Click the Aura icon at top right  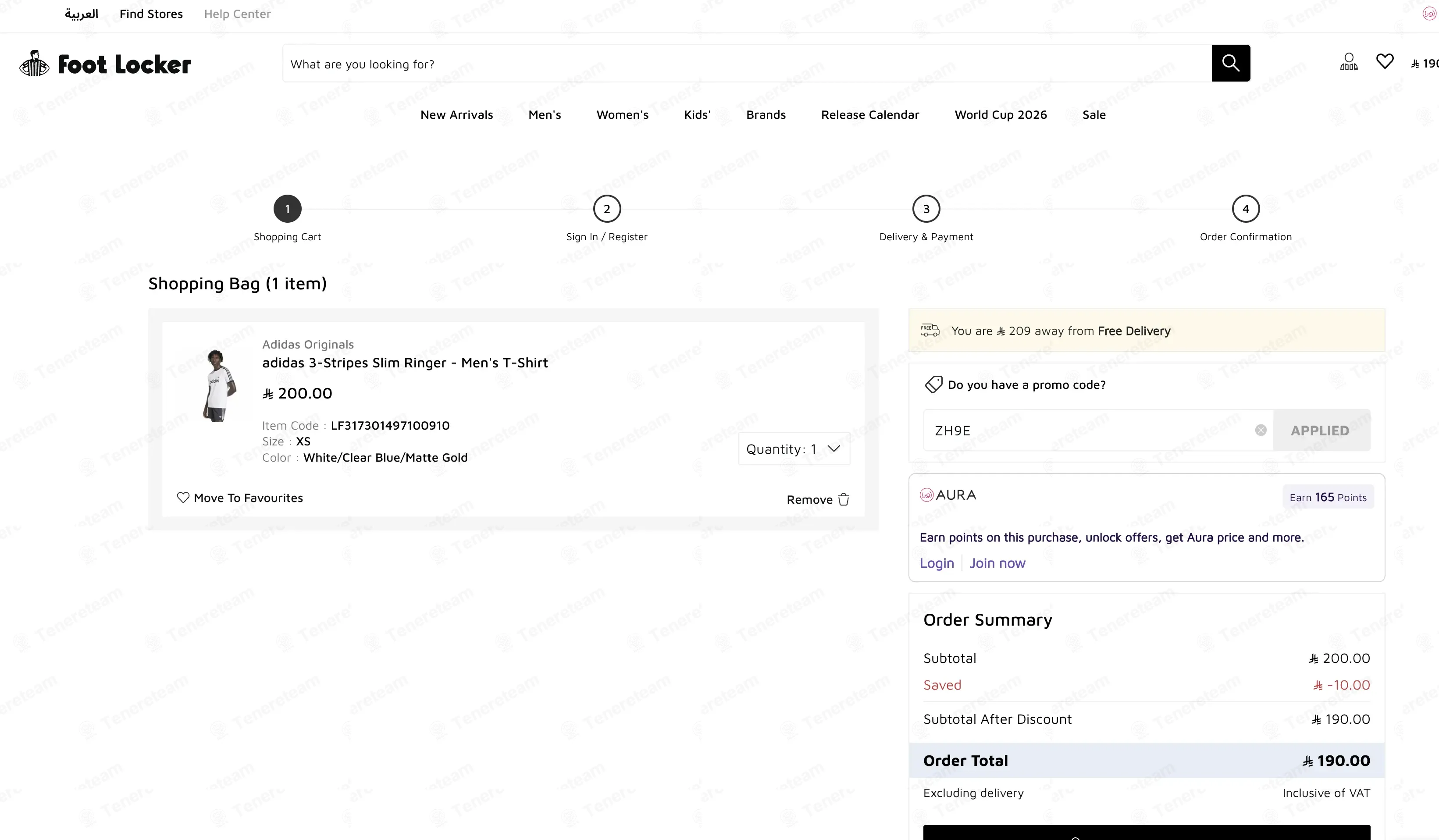(x=1429, y=13)
